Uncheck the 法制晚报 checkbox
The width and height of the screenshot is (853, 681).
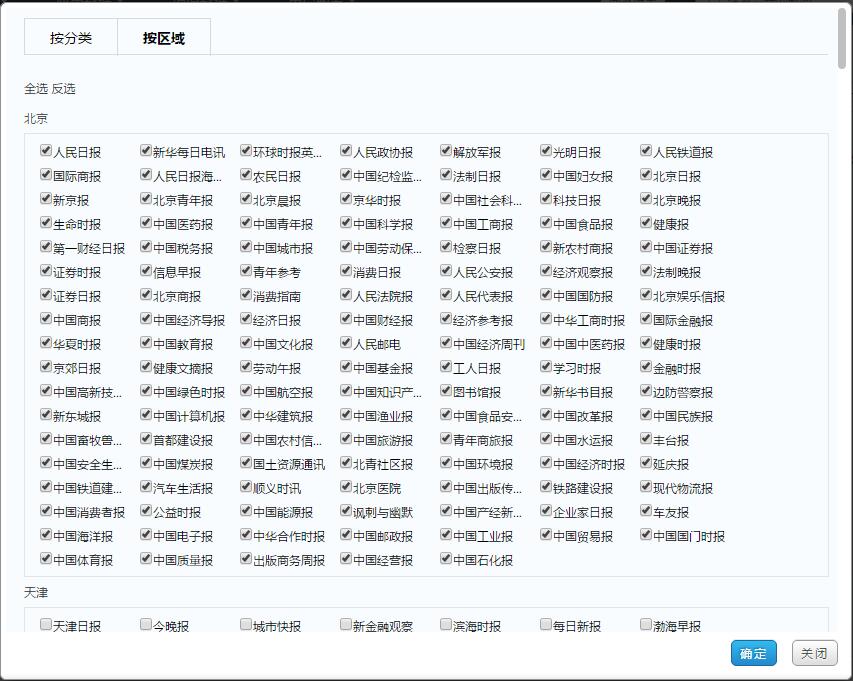click(646, 270)
